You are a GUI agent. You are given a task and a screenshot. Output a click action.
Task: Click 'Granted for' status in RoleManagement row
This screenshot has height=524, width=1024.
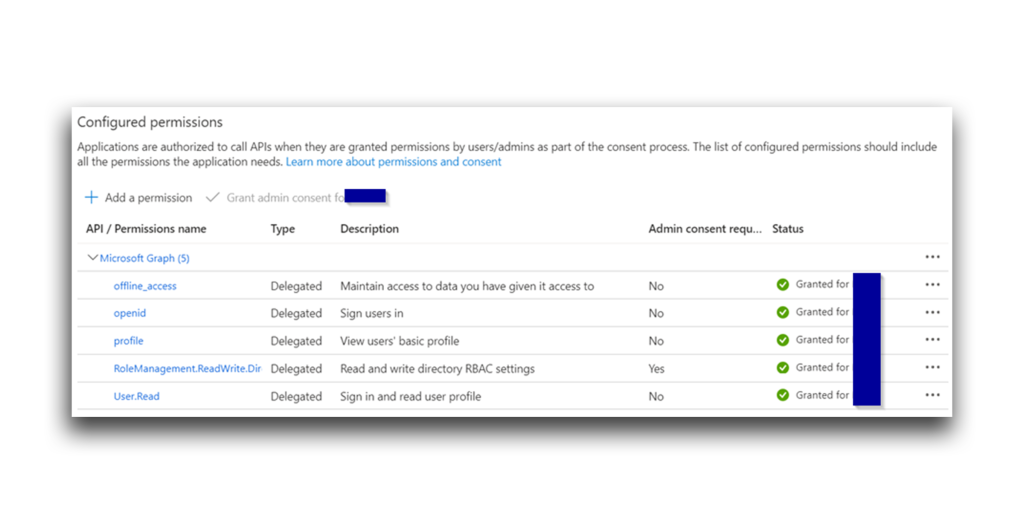(822, 367)
